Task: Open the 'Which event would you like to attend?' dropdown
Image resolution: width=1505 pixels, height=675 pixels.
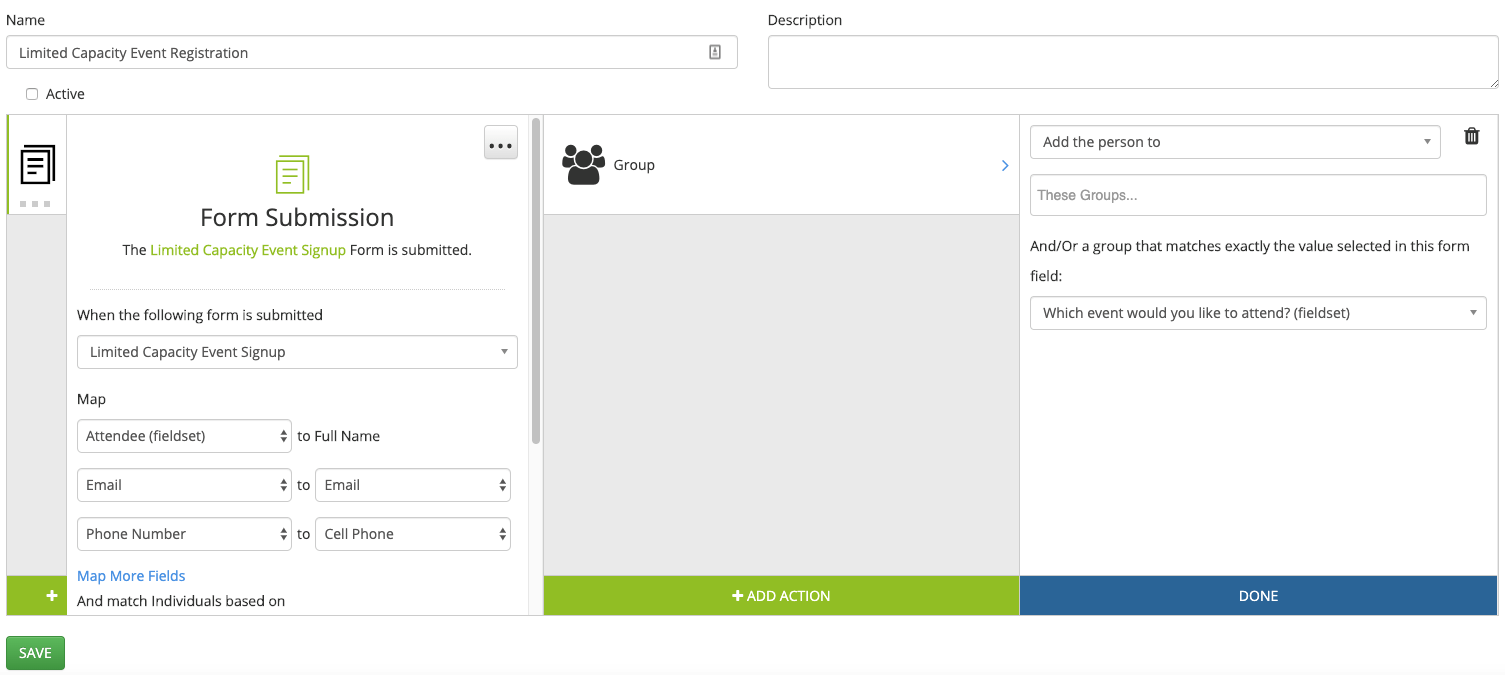Action: point(1258,312)
